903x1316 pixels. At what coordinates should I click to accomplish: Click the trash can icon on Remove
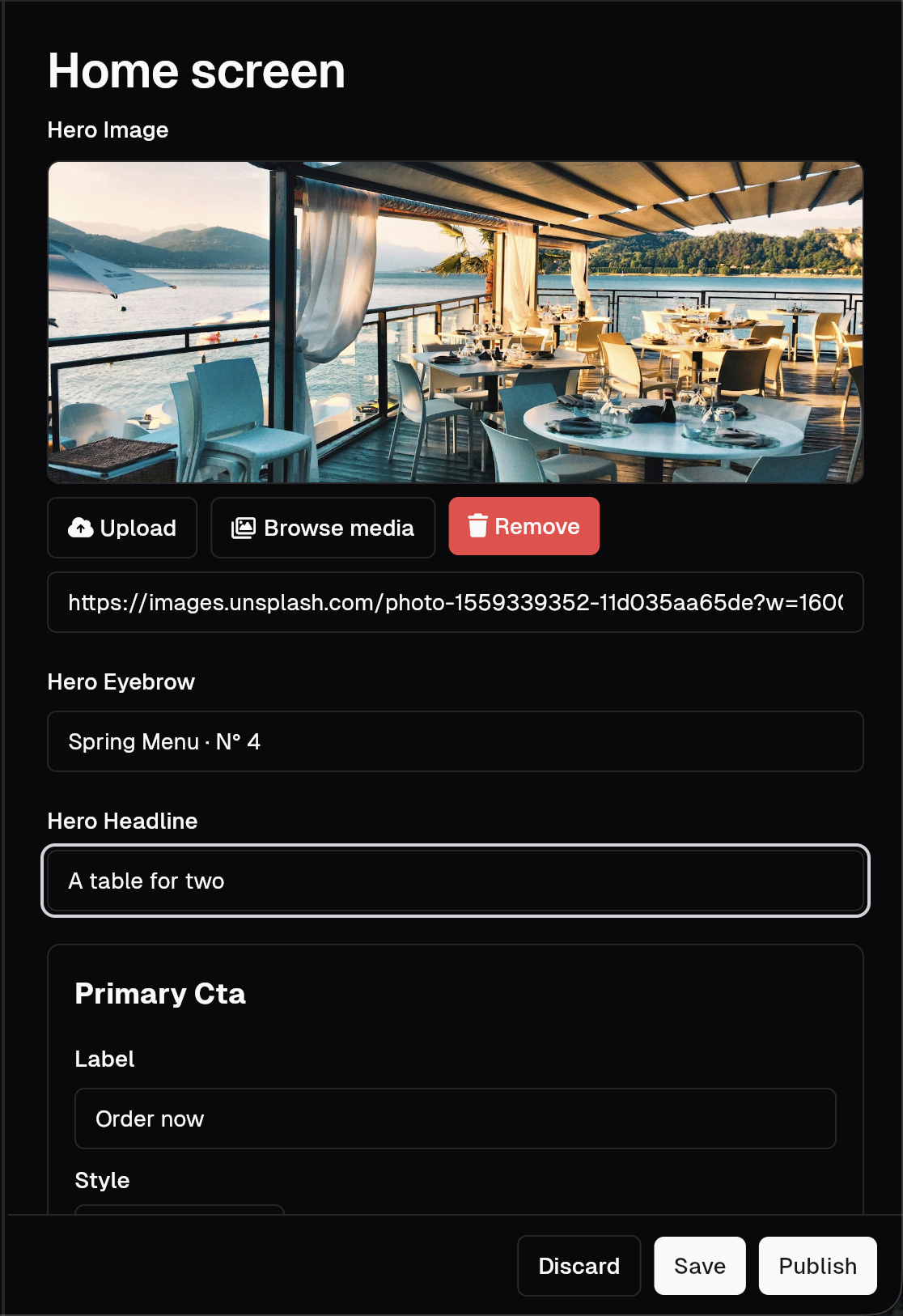[x=477, y=526]
